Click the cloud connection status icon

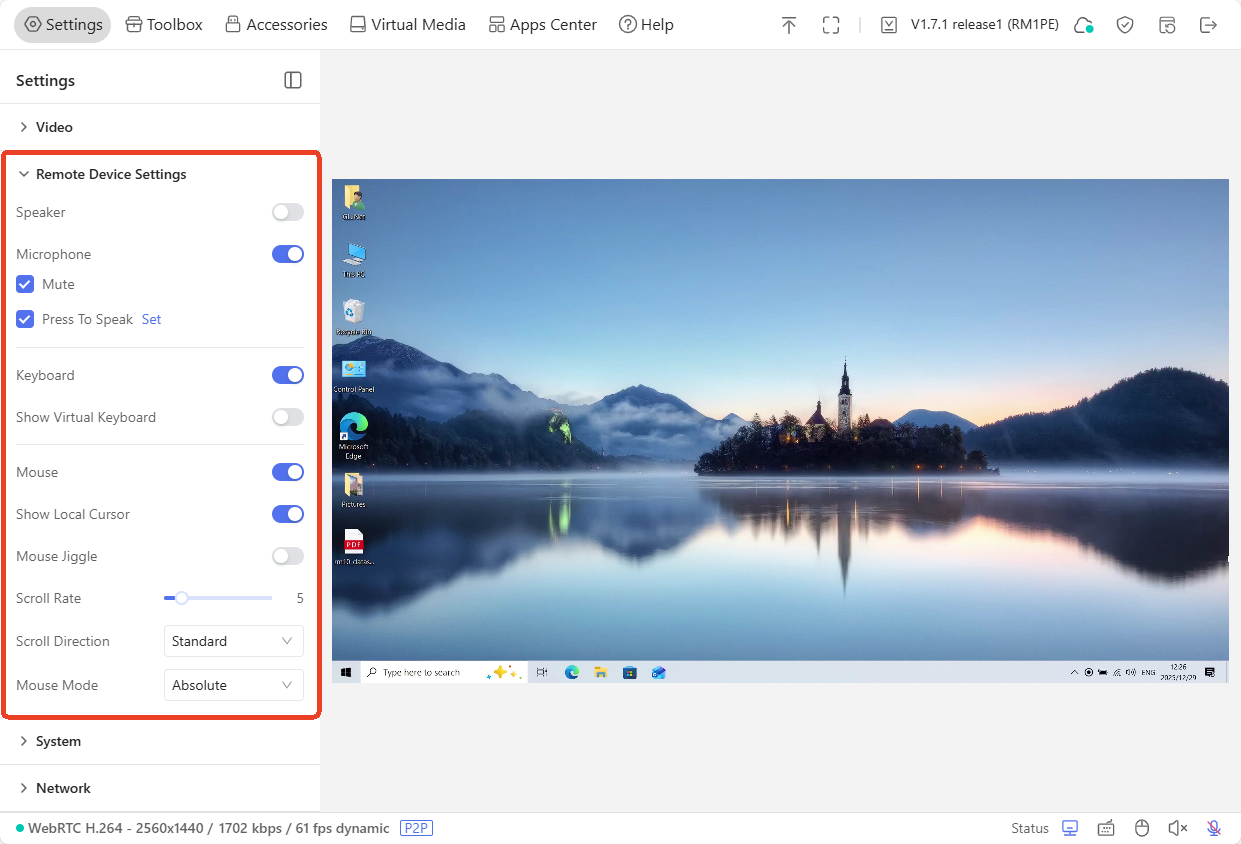coord(1083,25)
